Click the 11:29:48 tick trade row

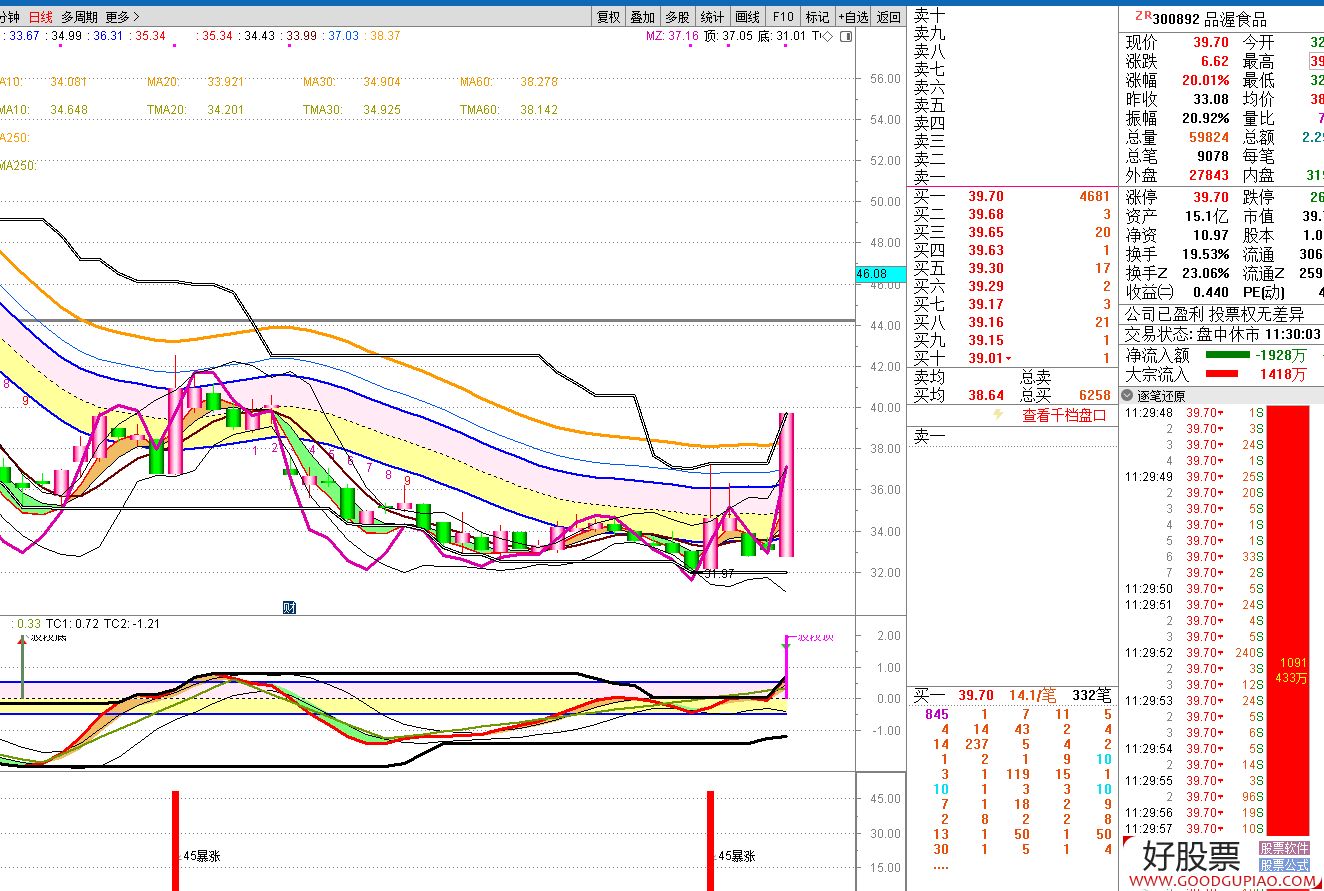click(1195, 413)
